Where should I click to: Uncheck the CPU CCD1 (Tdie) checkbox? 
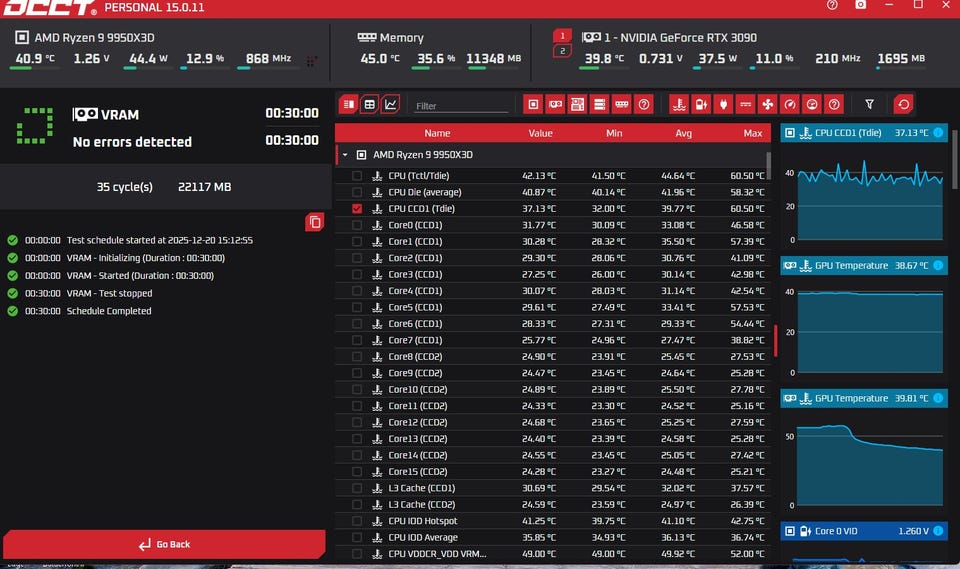click(x=357, y=209)
